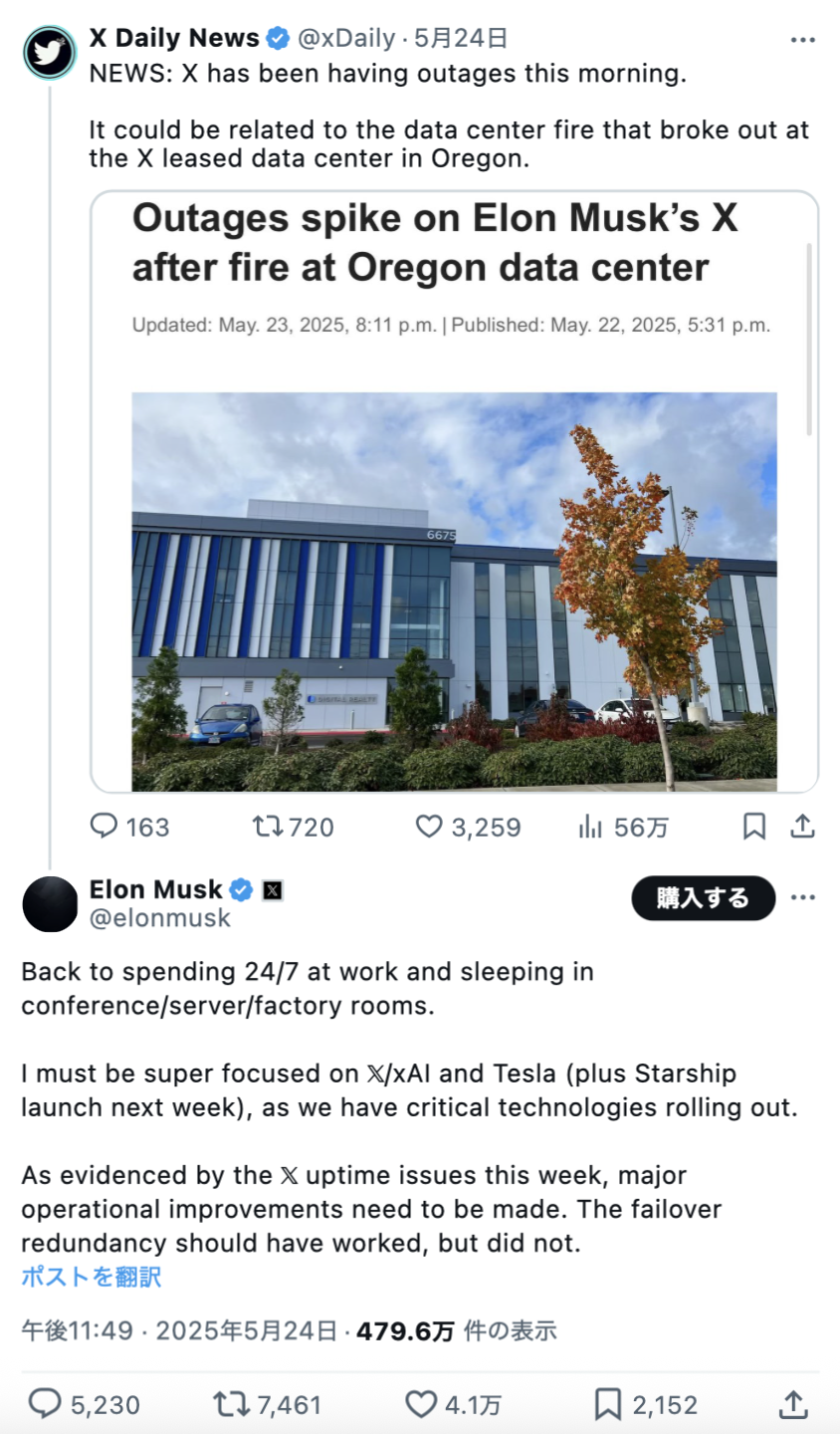Screen dimensions: 840x1434
Task: Open more options menu on X Daily News post
Action: point(803,40)
